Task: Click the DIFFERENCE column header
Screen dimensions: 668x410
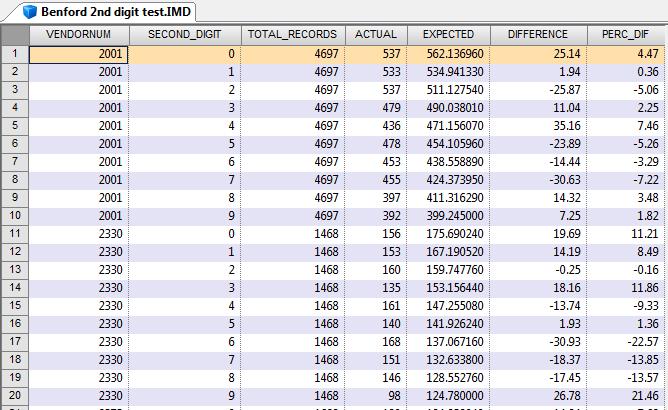Action: tap(538, 35)
